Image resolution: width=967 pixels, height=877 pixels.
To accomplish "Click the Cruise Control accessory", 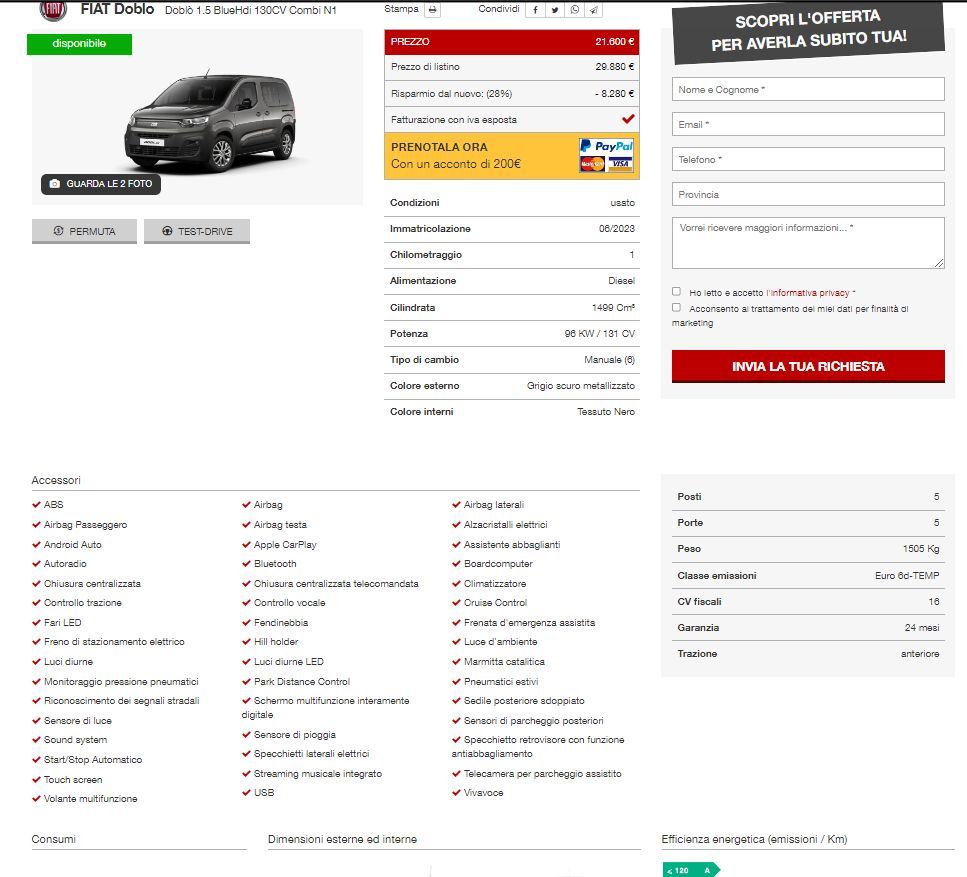I will click(x=495, y=603).
